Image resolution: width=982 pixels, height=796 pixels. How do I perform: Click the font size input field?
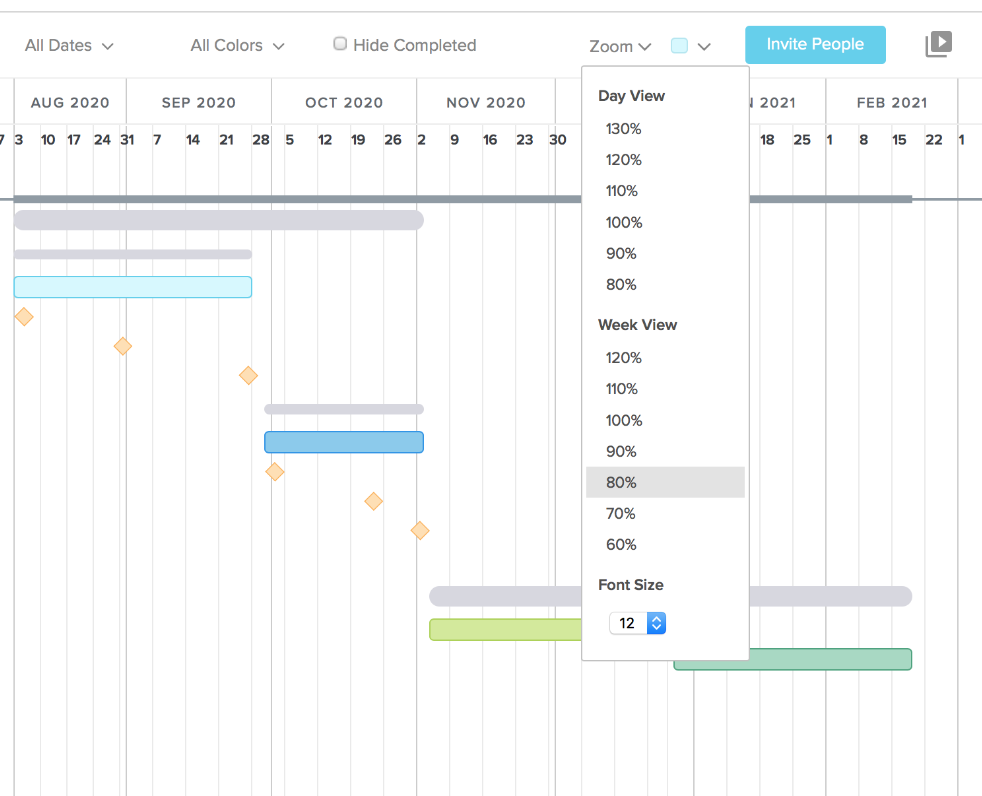point(628,622)
